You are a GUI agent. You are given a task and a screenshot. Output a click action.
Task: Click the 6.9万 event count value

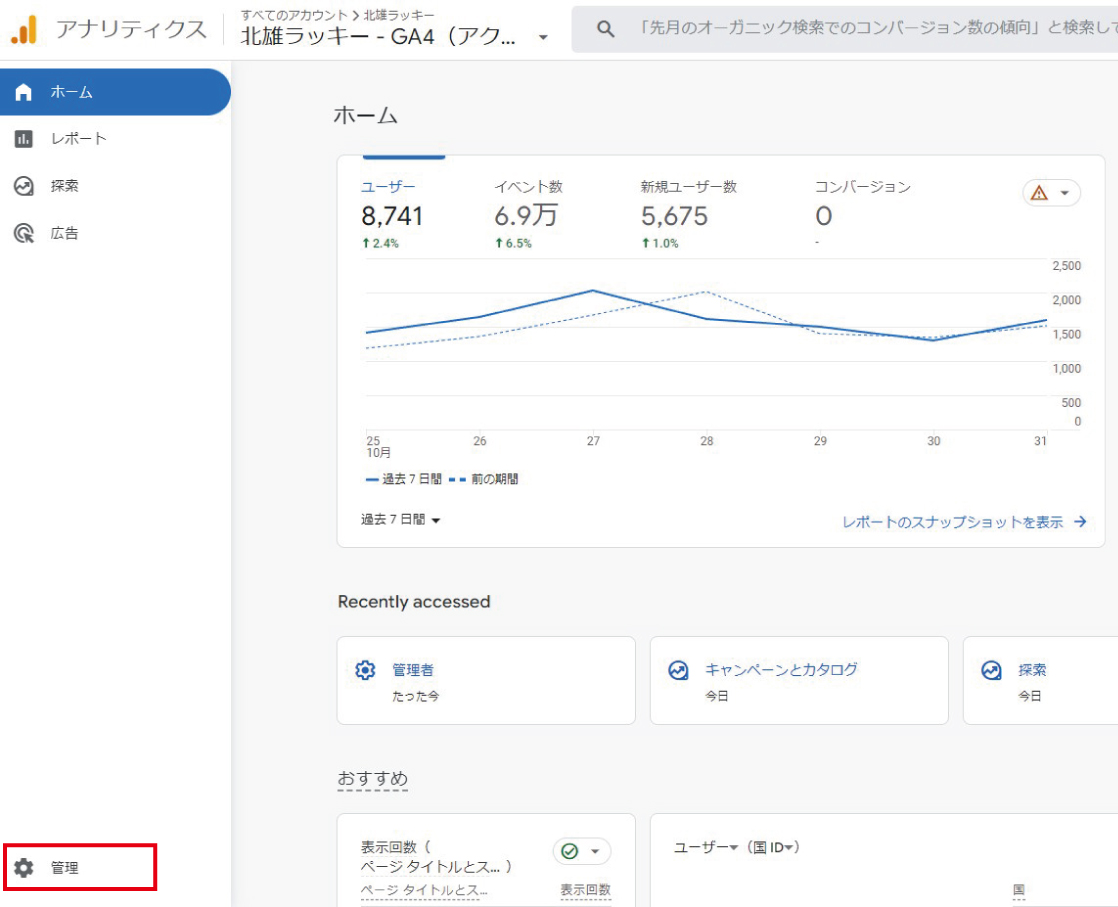[x=526, y=216]
